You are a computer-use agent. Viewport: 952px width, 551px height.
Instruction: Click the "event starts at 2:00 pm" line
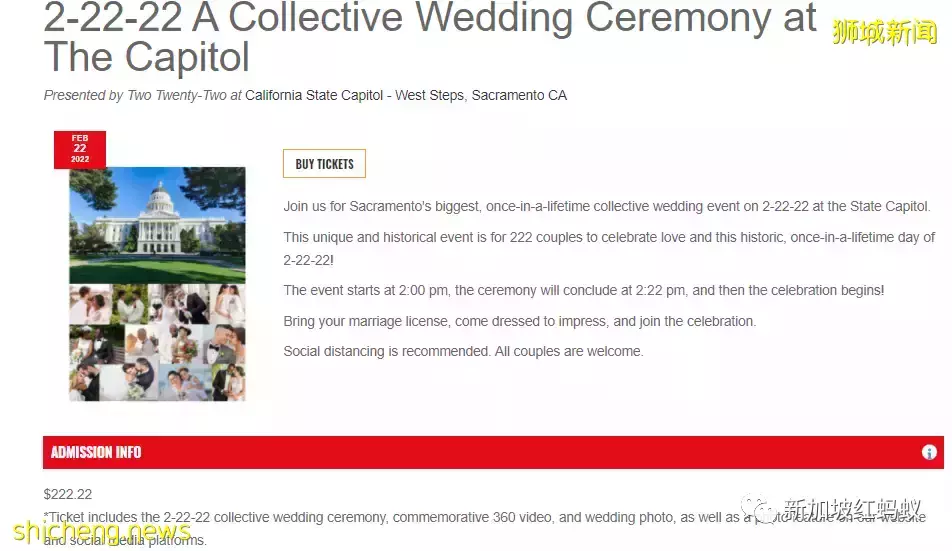(583, 290)
